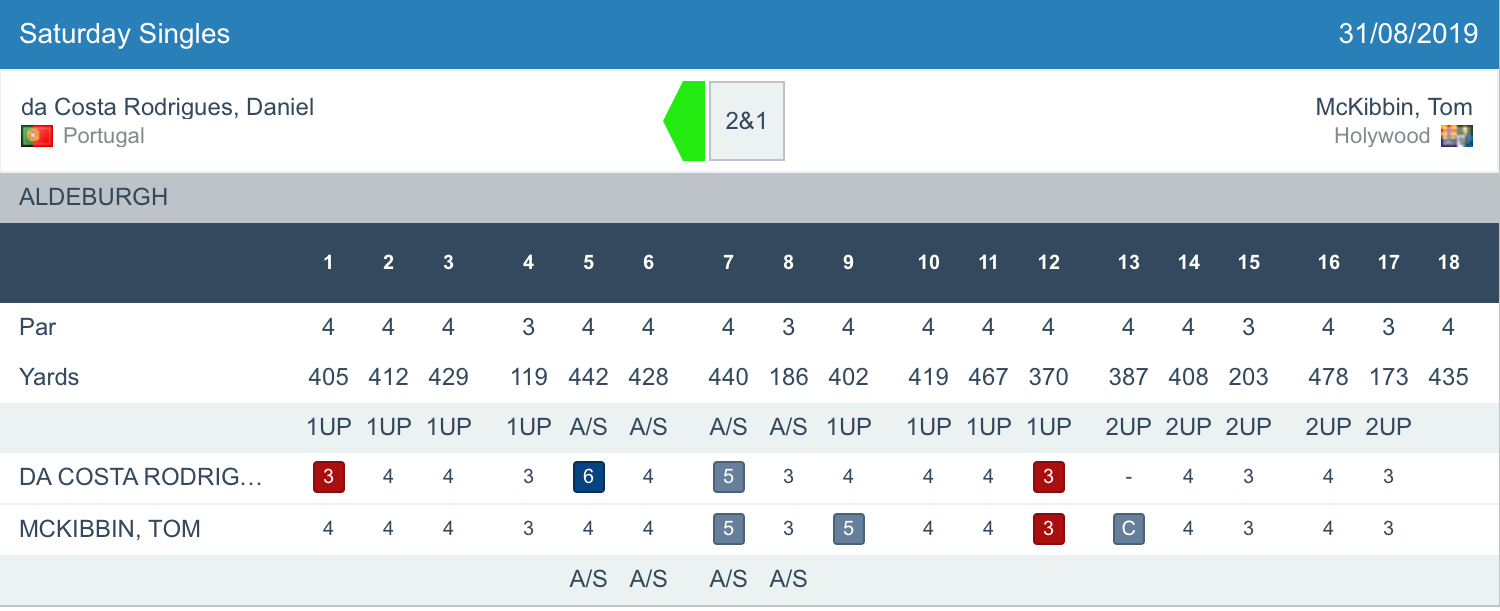1500x611 pixels.
Task: Click the green winner arrow indicator
Action: (x=686, y=121)
